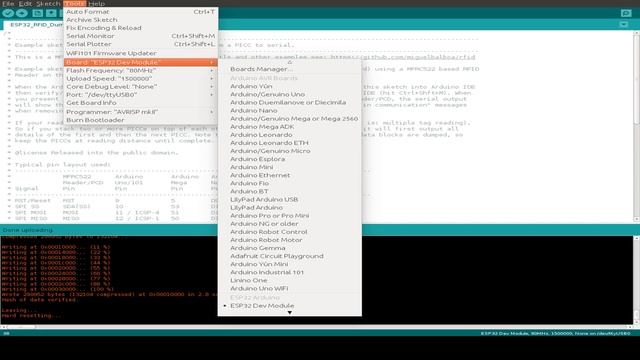640x360 pixels.
Task: Open the Sketch menu
Action: tap(48, 3)
